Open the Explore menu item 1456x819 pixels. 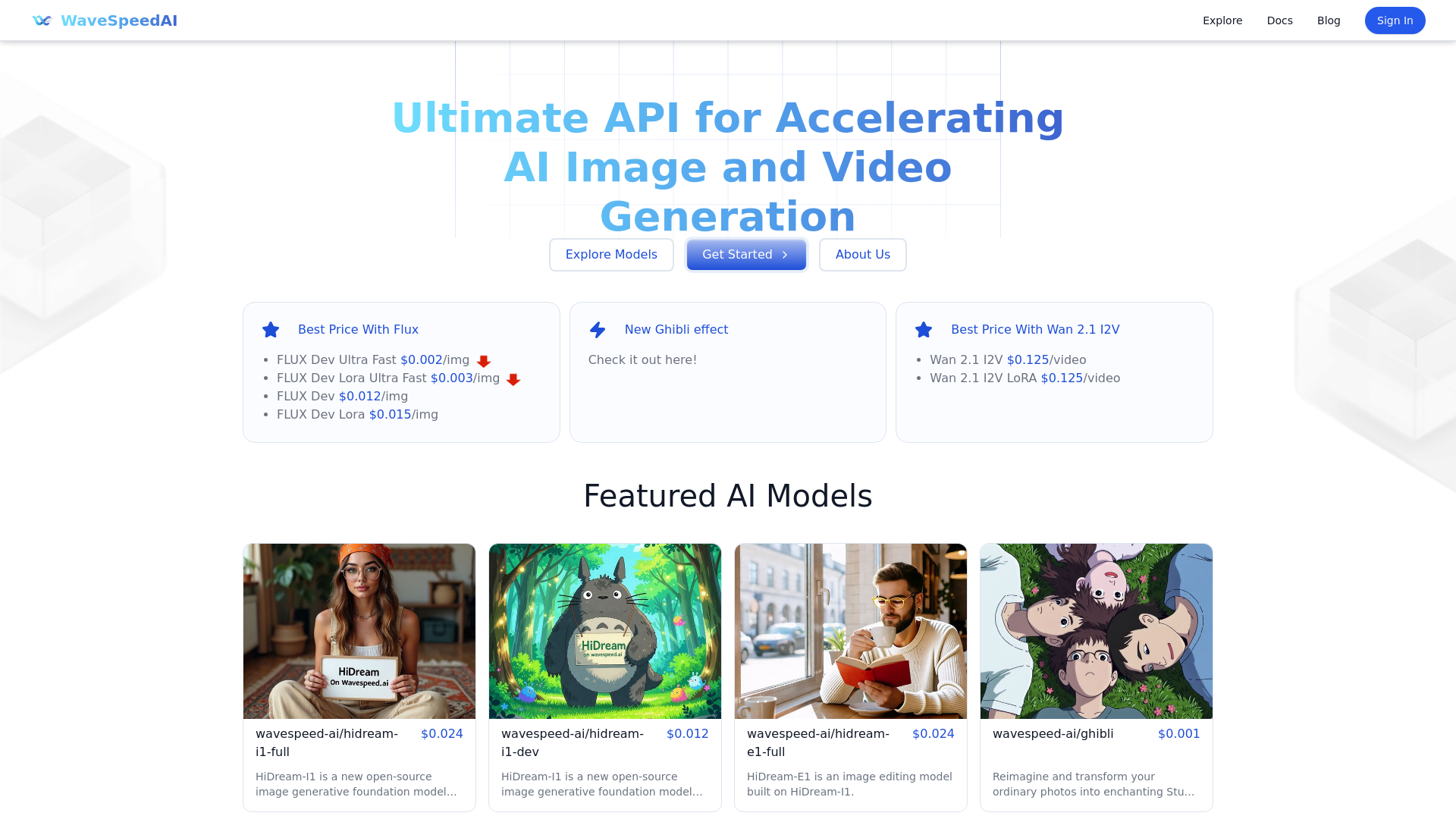tap(1222, 20)
